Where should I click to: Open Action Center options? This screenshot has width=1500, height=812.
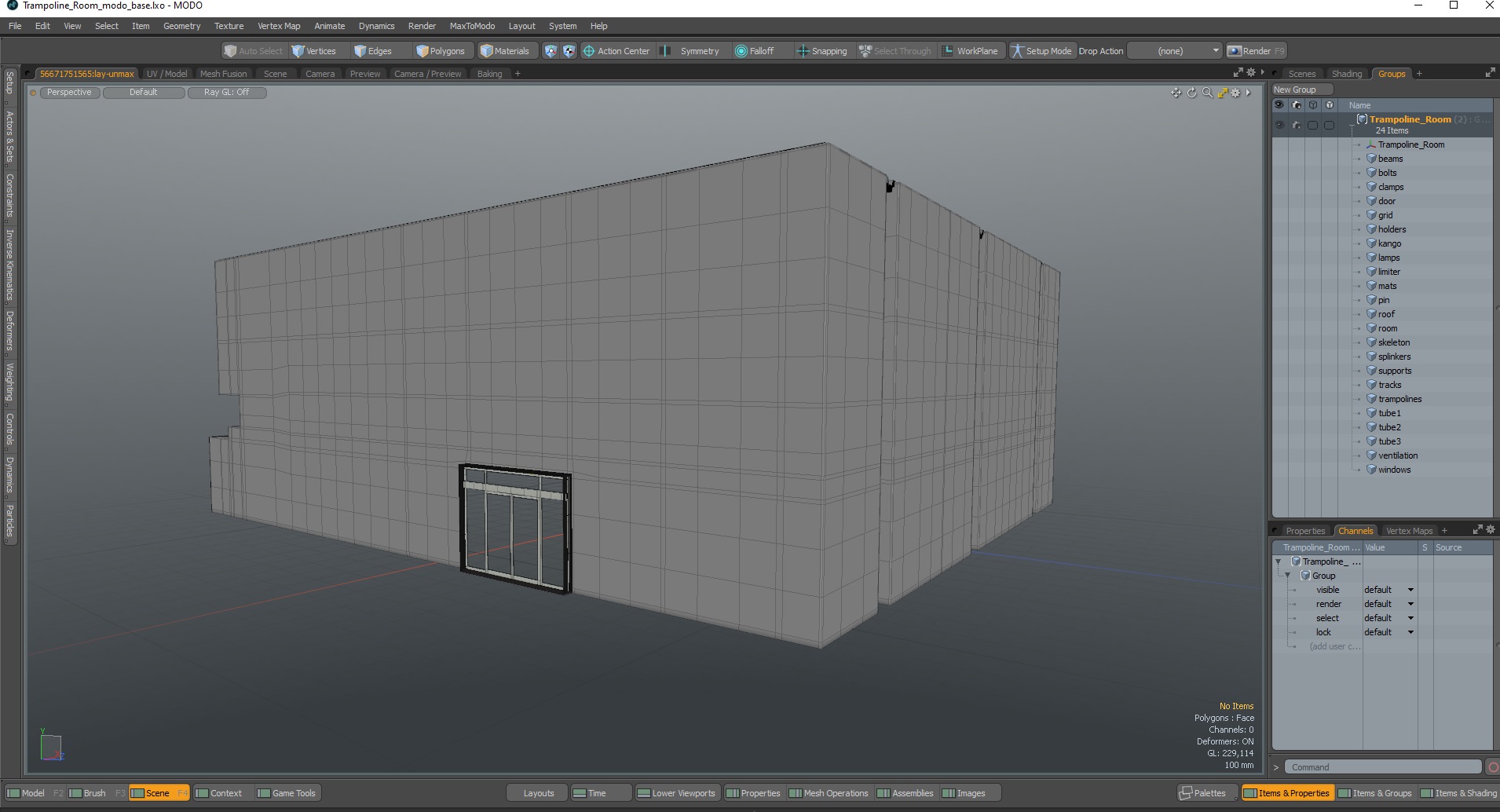pos(616,51)
